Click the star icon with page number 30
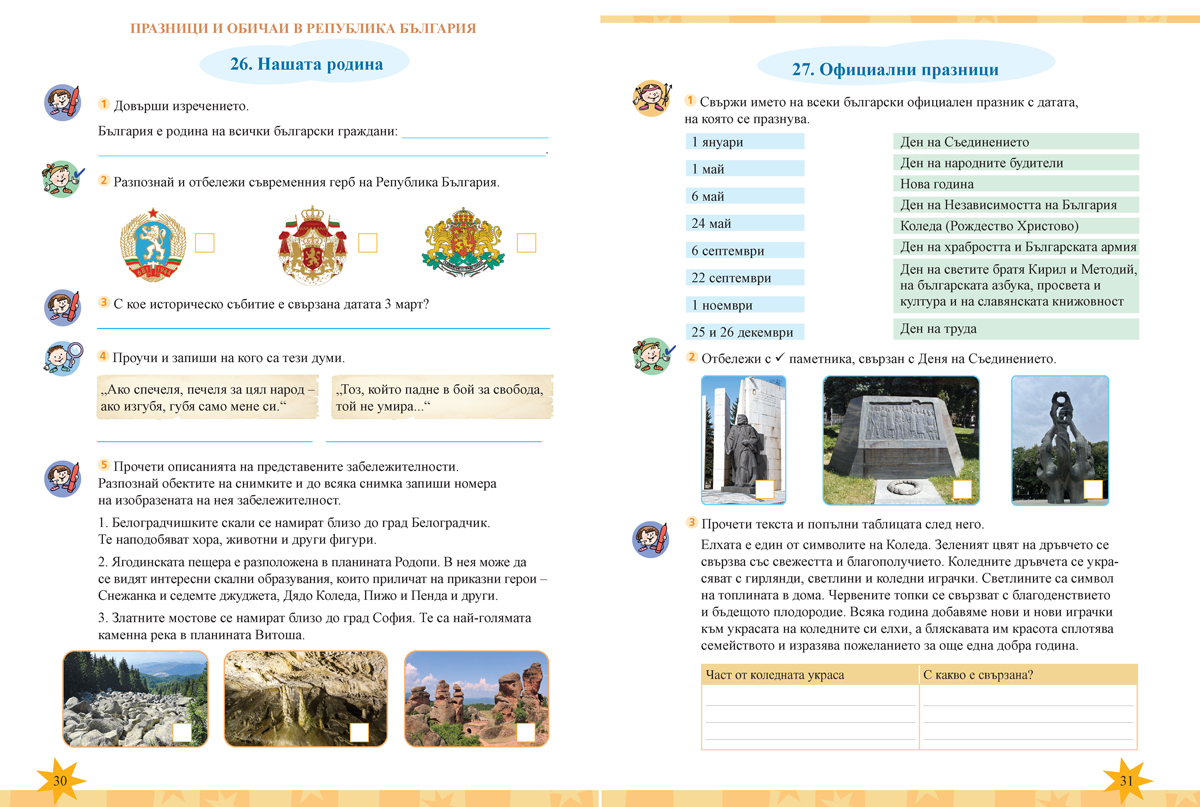 [x=59, y=779]
